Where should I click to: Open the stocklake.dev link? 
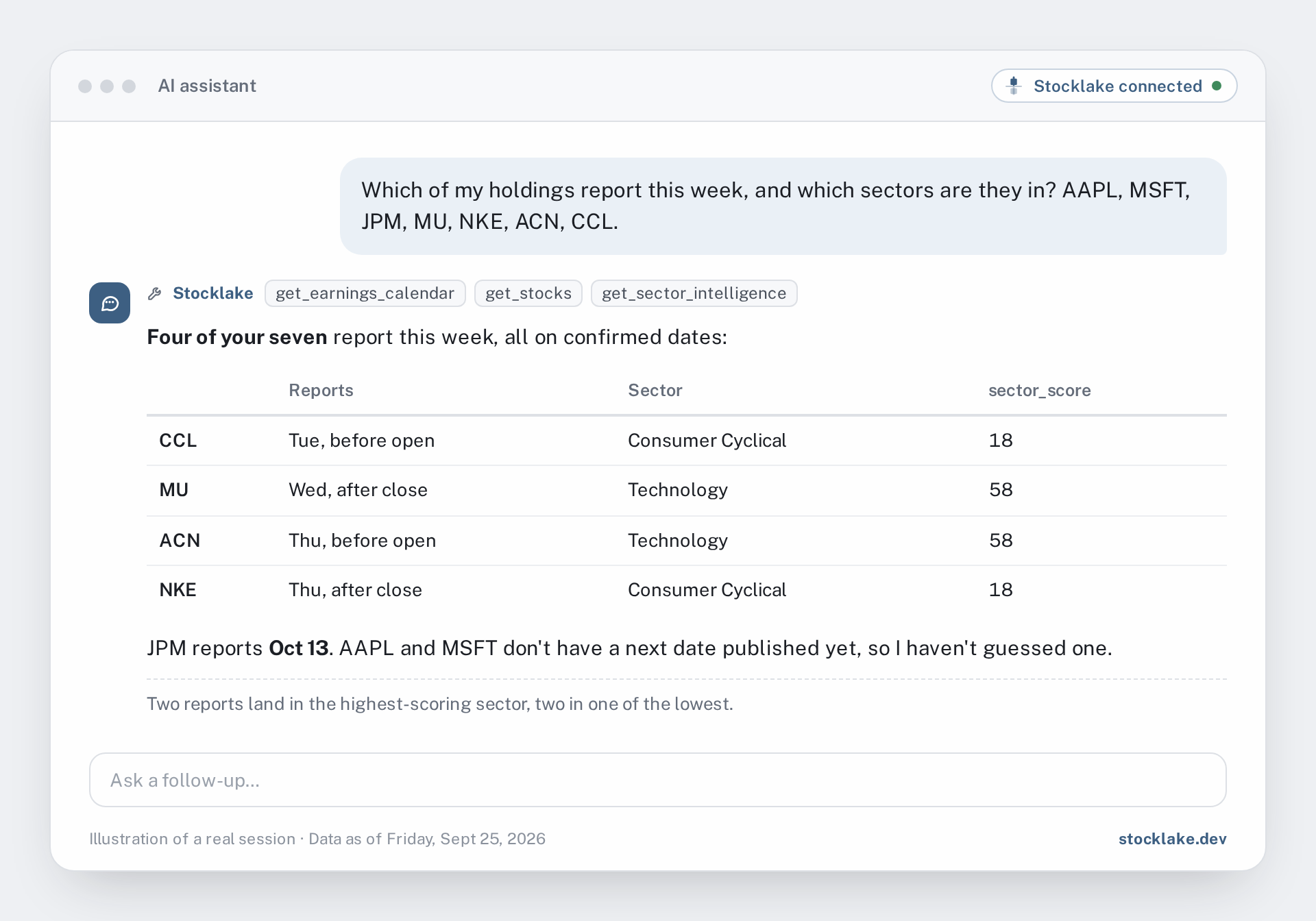click(x=1172, y=839)
